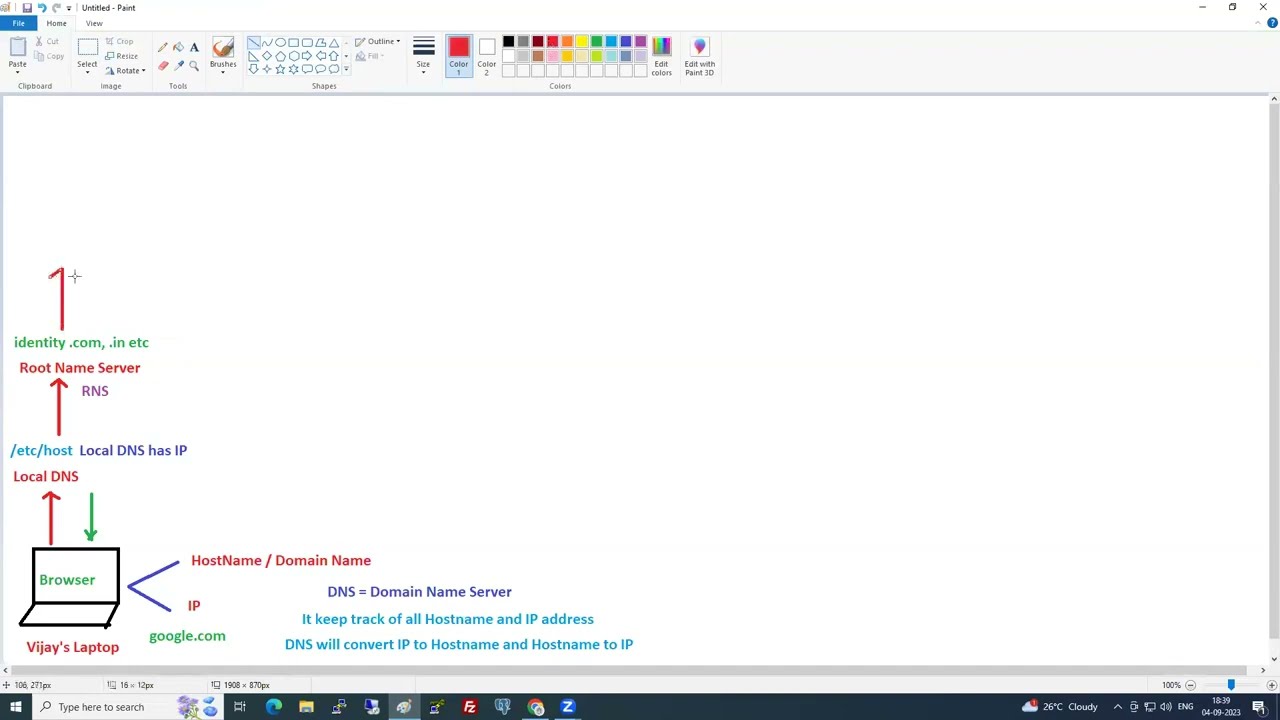Open Google Chrome from the taskbar
Viewport: 1280px width, 720px height.
pos(535,707)
